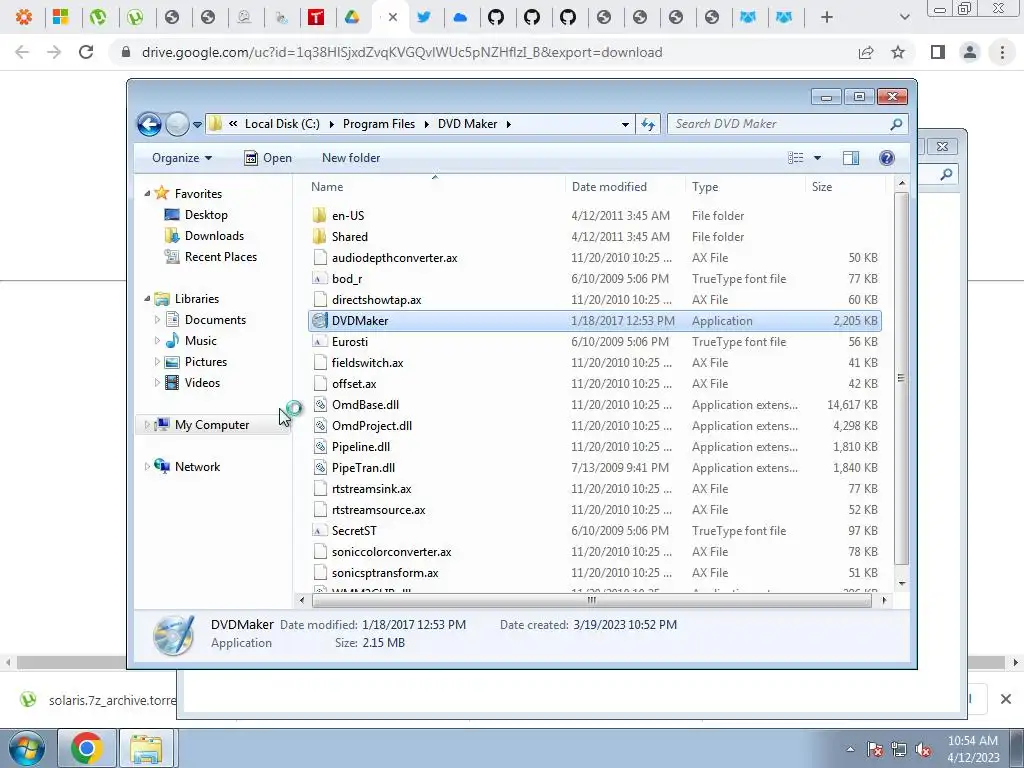The width and height of the screenshot is (1024, 768).
Task: Select directshowtap.ax file
Action: tap(376, 300)
